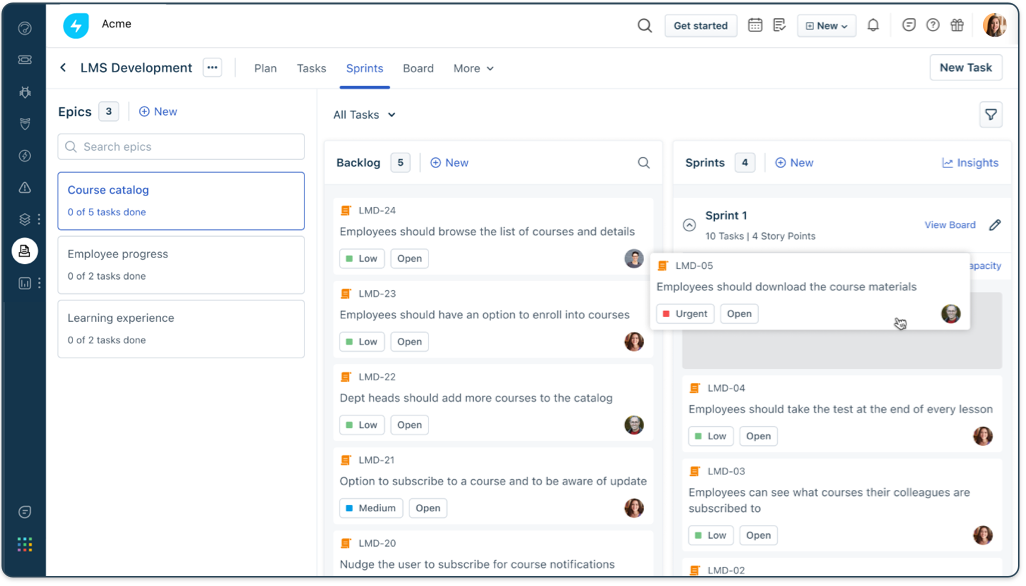
Task: Open the help question mark icon
Action: pyautogui.click(x=932, y=25)
